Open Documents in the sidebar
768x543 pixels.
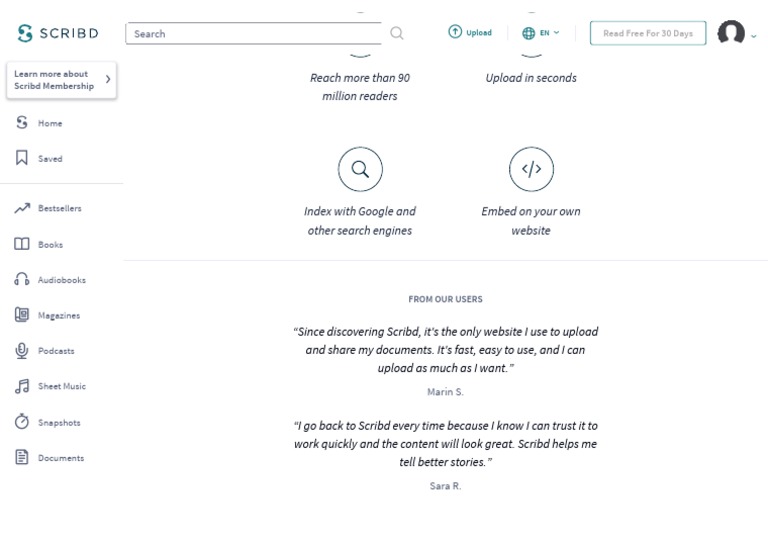(x=60, y=458)
